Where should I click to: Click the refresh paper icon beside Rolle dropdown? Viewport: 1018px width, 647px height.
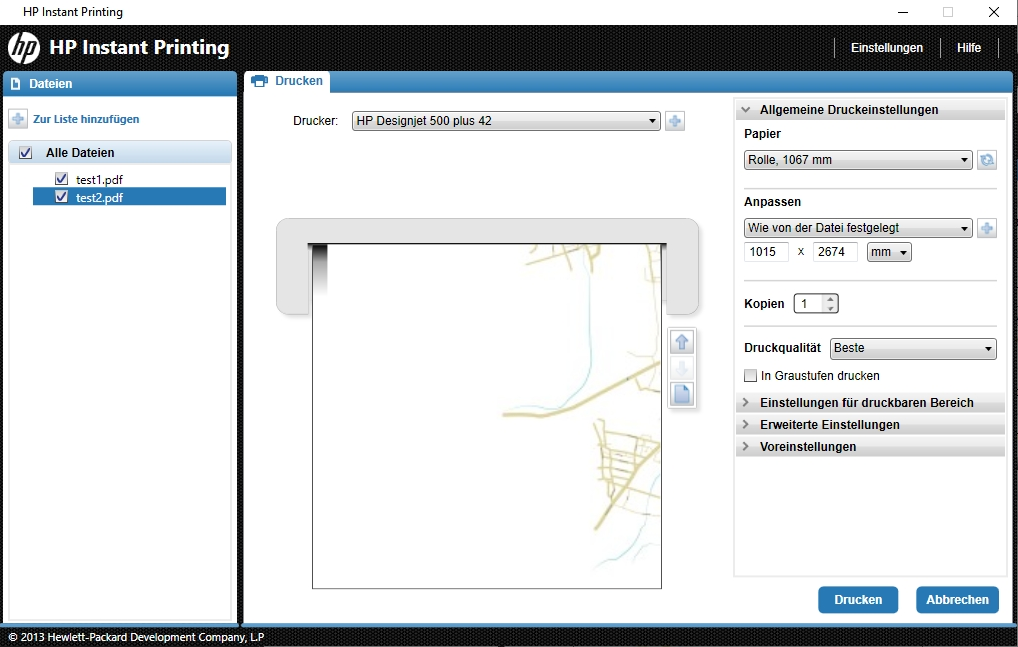tap(987, 160)
